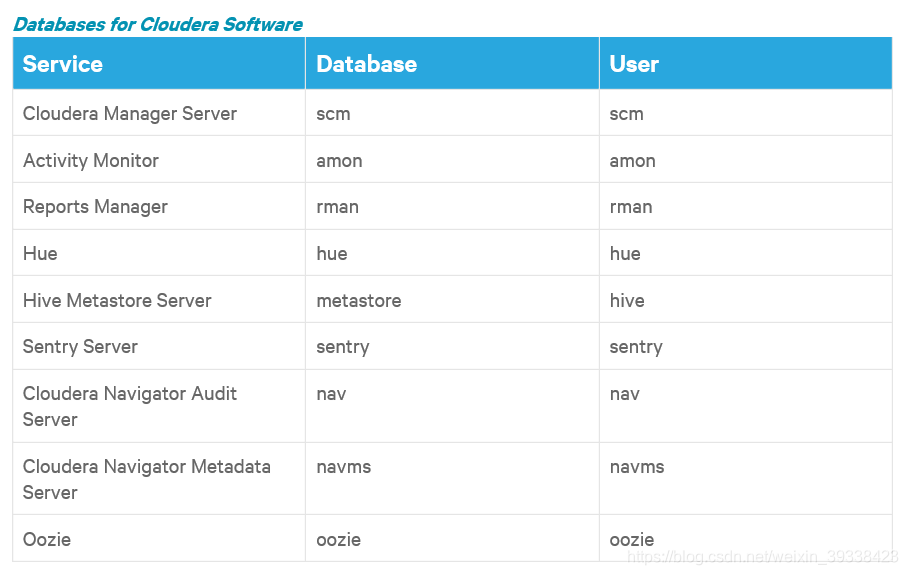908x575 pixels.
Task: Click the 'navms' database cell
Action: click(452, 479)
